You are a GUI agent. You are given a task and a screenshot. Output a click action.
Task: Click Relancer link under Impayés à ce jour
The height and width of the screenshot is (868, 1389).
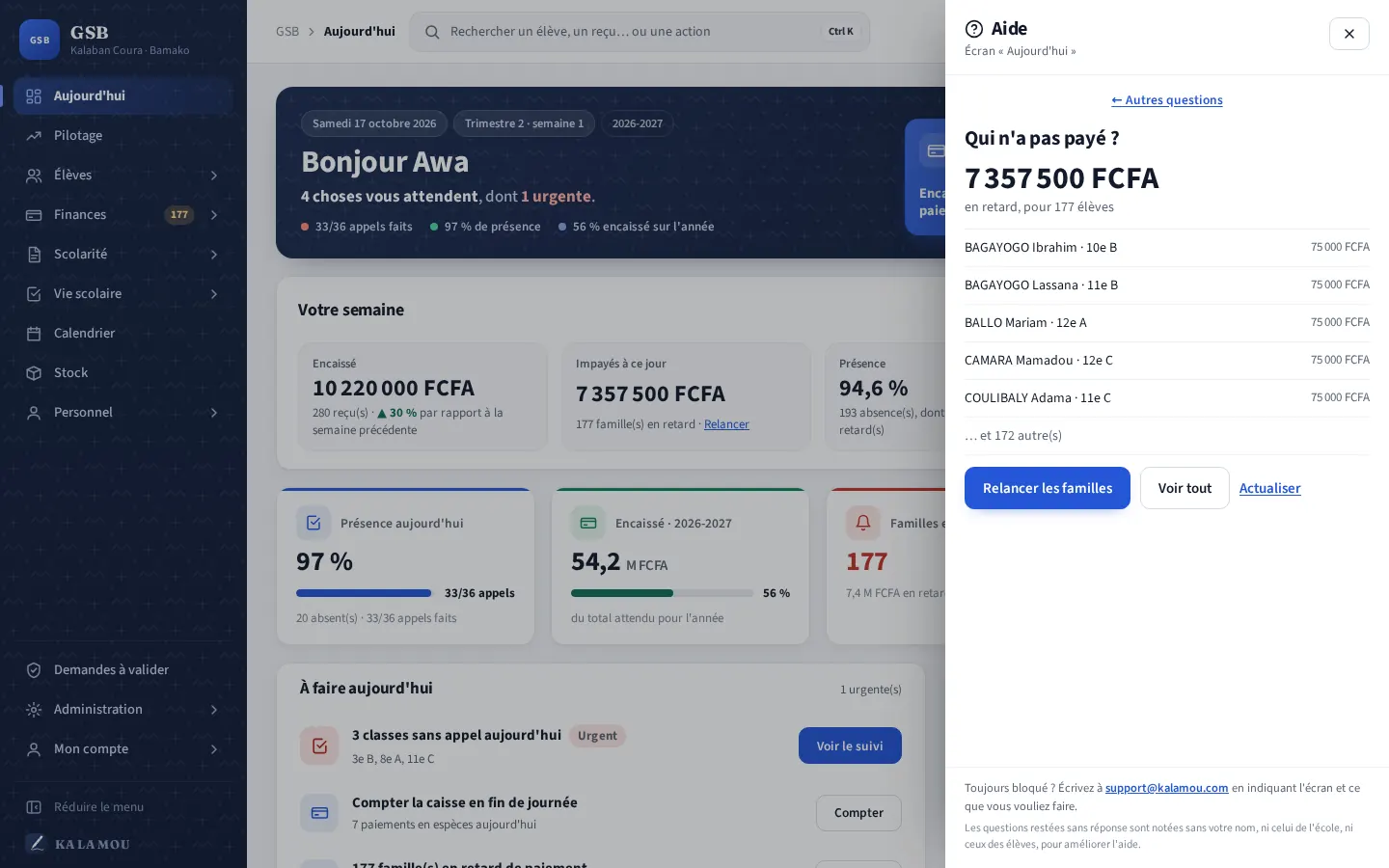[726, 424]
